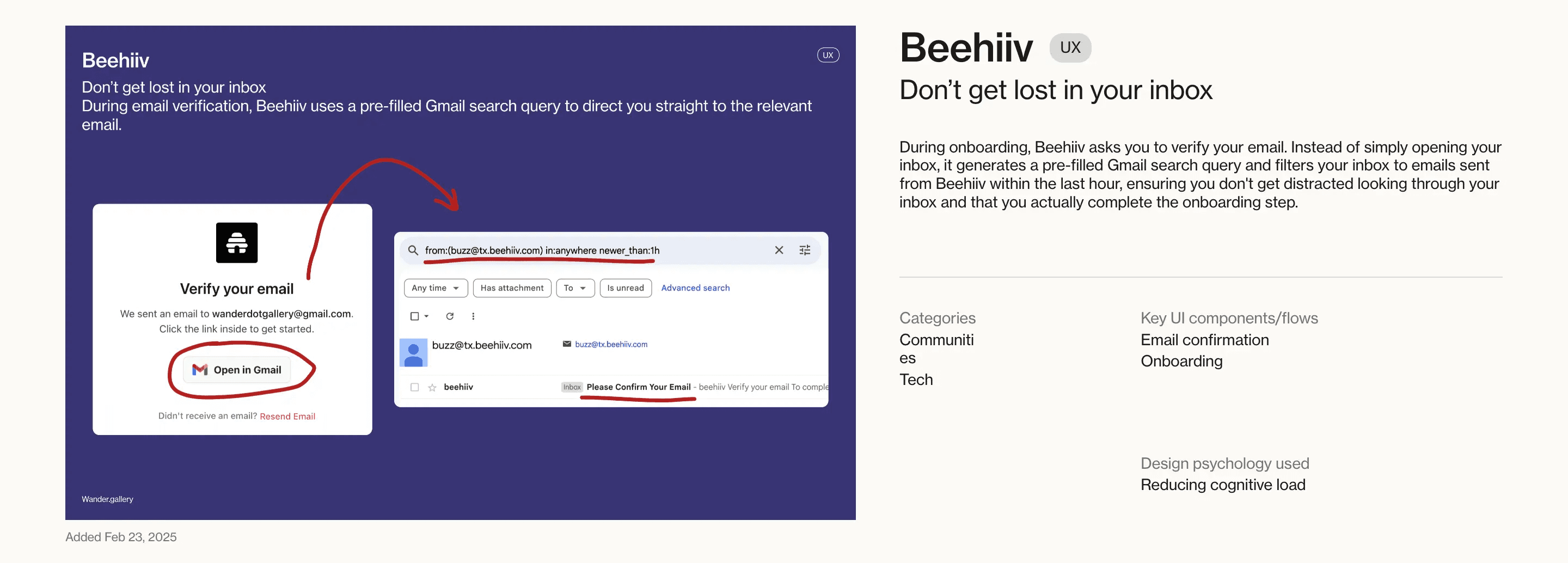Refresh the Gmail results list
This screenshot has width=1568, height=563.
click(x=450, y=316)
